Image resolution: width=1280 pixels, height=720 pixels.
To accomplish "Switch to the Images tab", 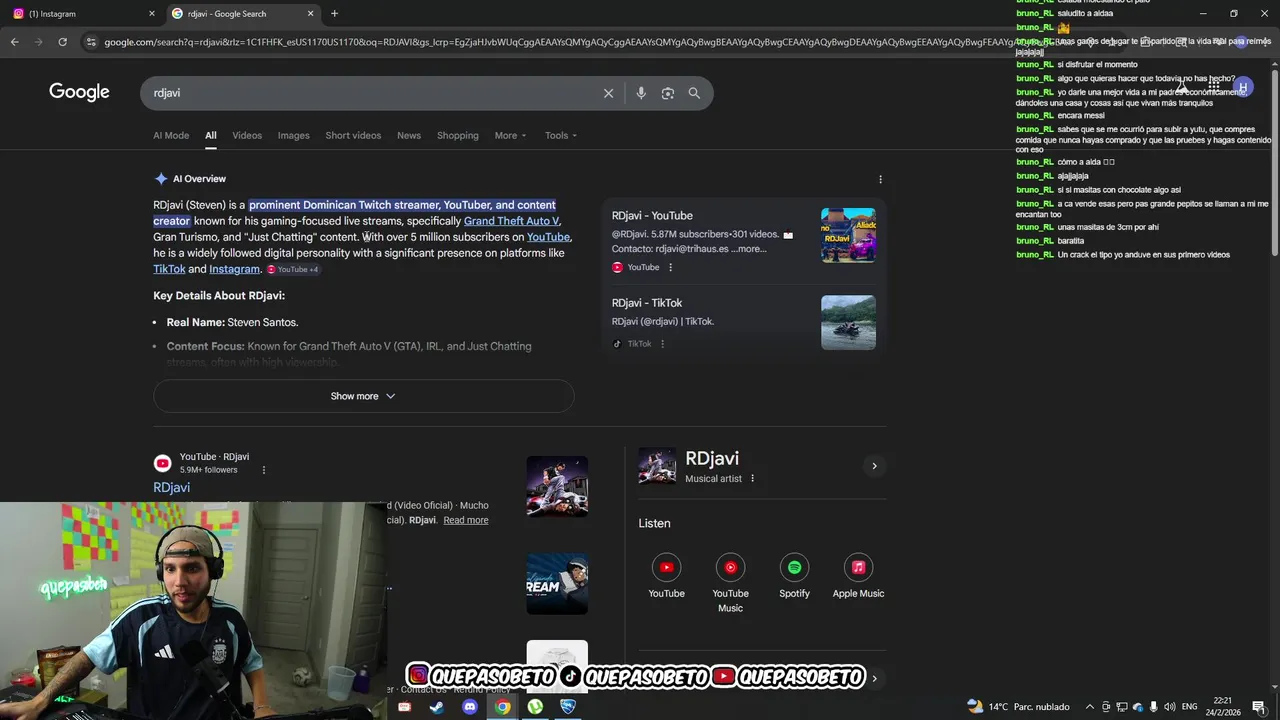I will pos(293,136).
